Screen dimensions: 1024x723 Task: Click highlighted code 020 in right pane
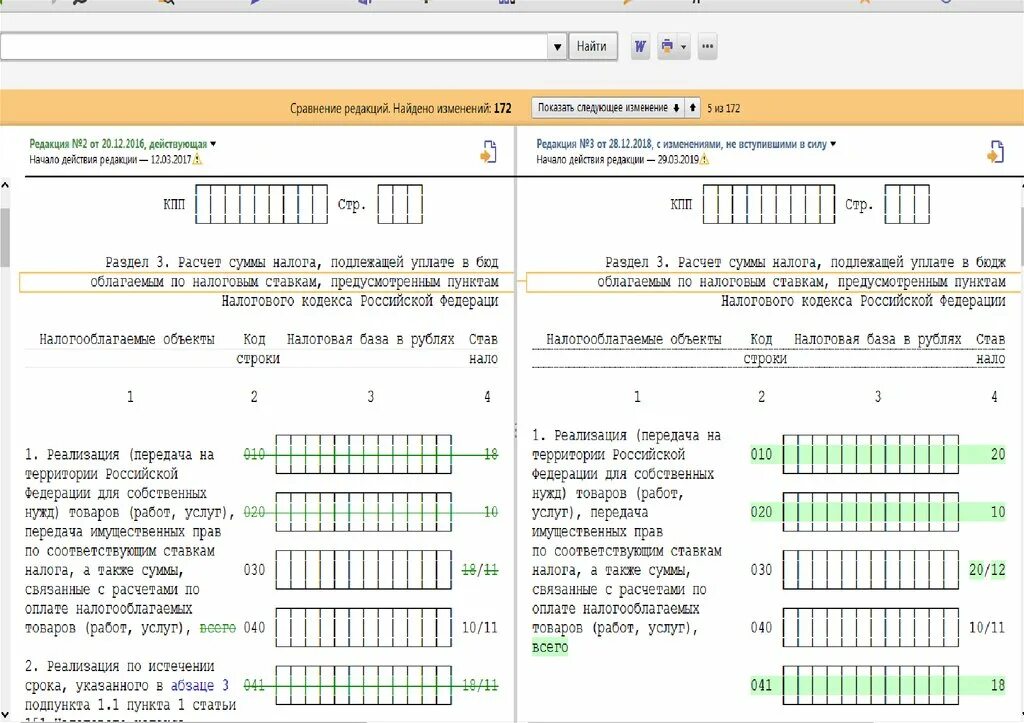(x=761, y=511)
